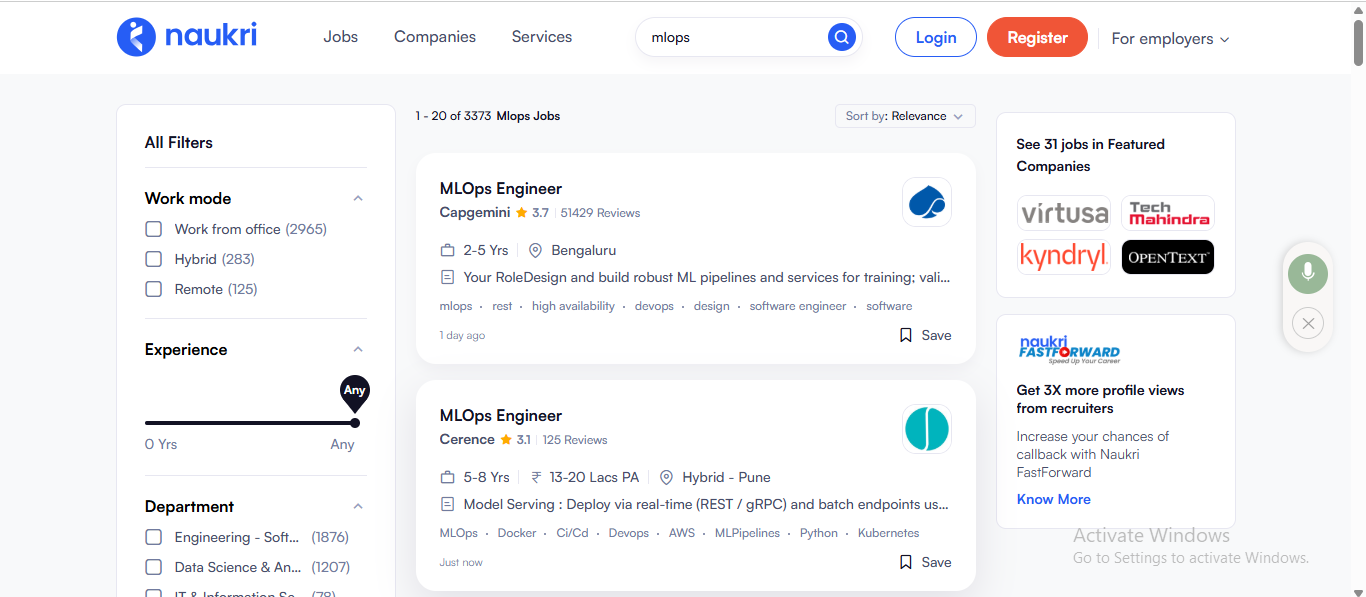
Task: Click the green microphone voice search icon
Action: click(1307, 273)
